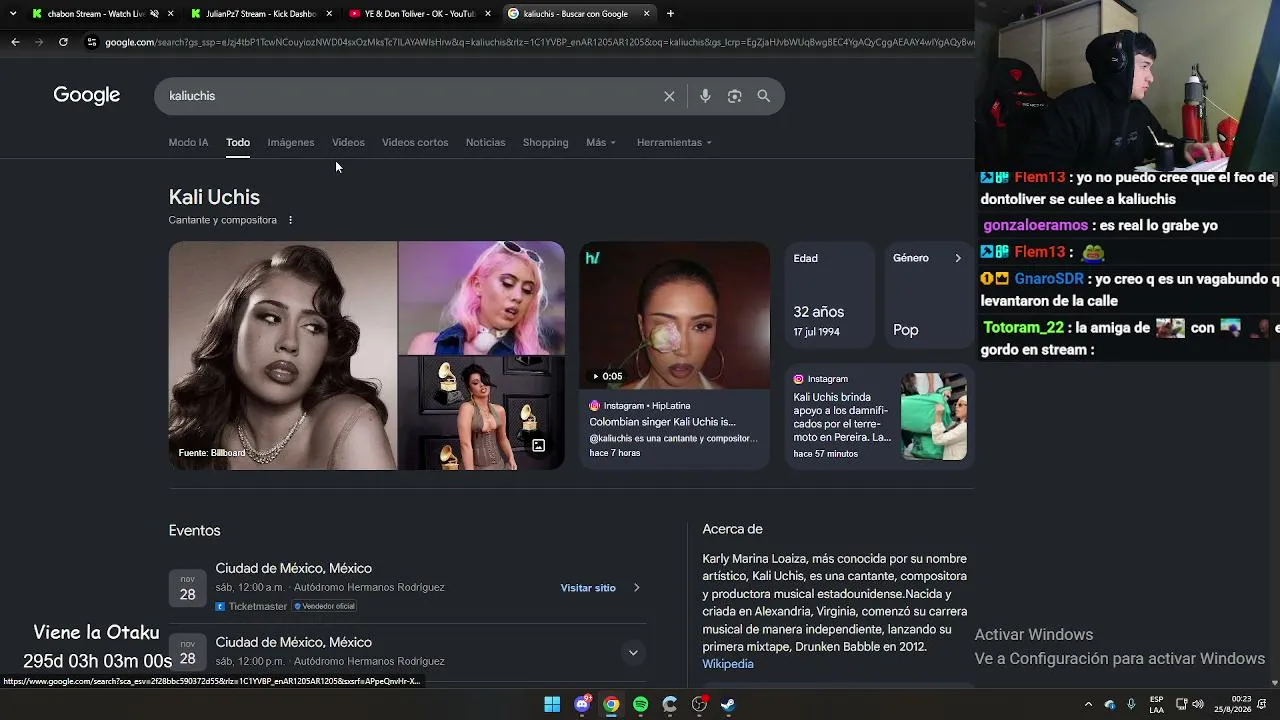Click the Google search text field
This screenshot has width=1280, height=720.
pyautogui.click(x=410, y=96)
